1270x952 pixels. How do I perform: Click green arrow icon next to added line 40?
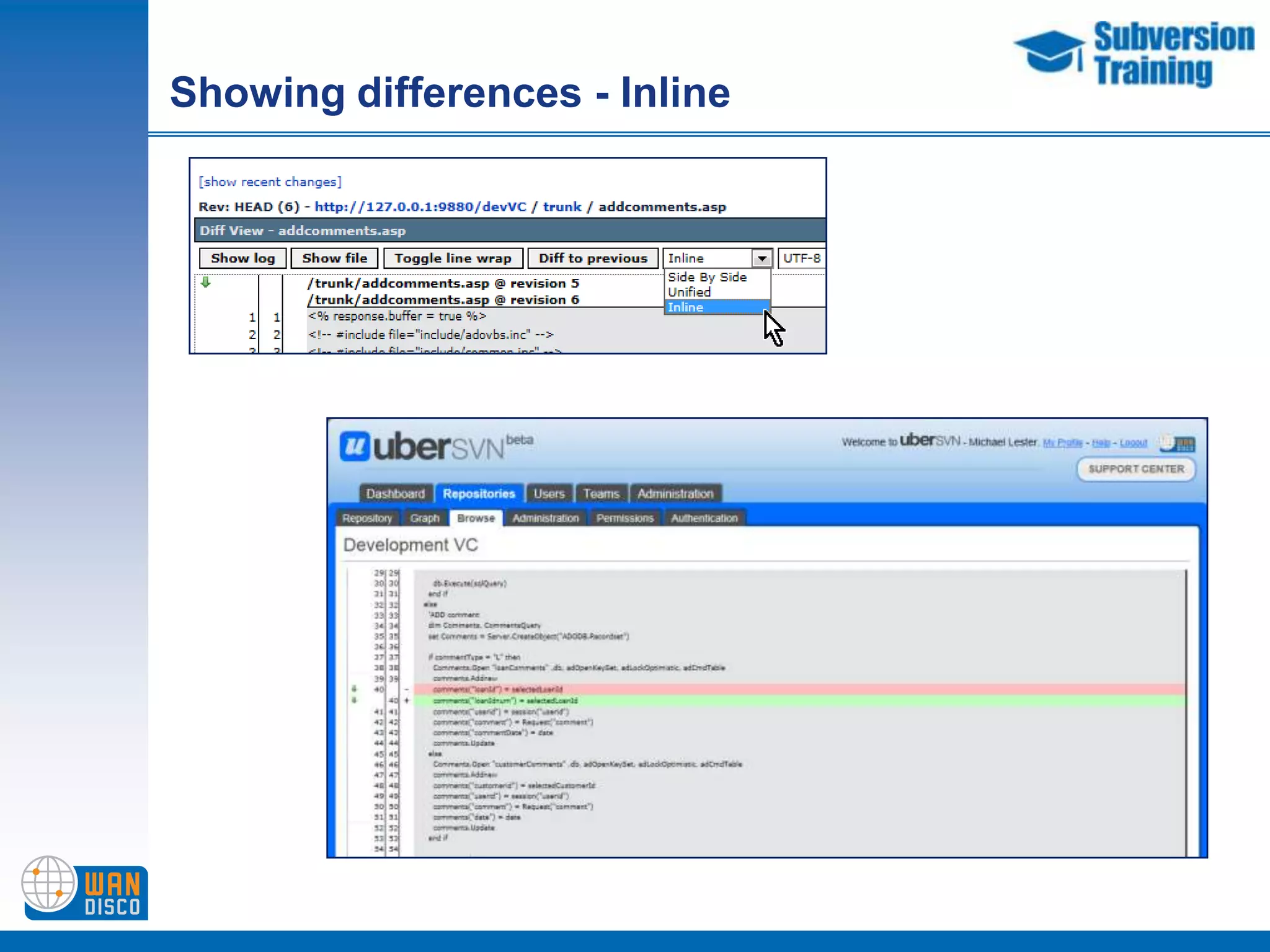[355, 700]
